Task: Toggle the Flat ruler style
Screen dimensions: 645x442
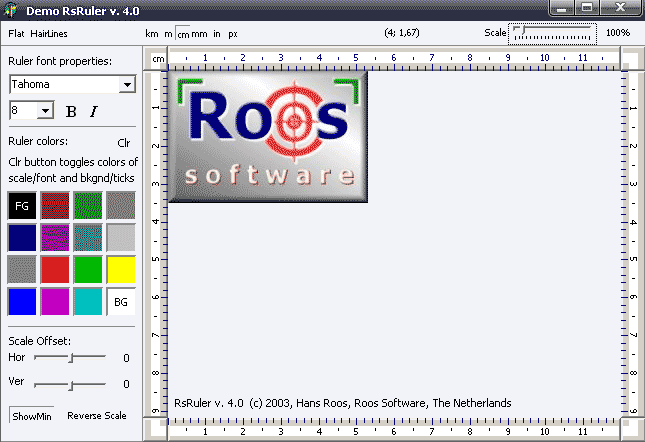Action: point(16,34)
